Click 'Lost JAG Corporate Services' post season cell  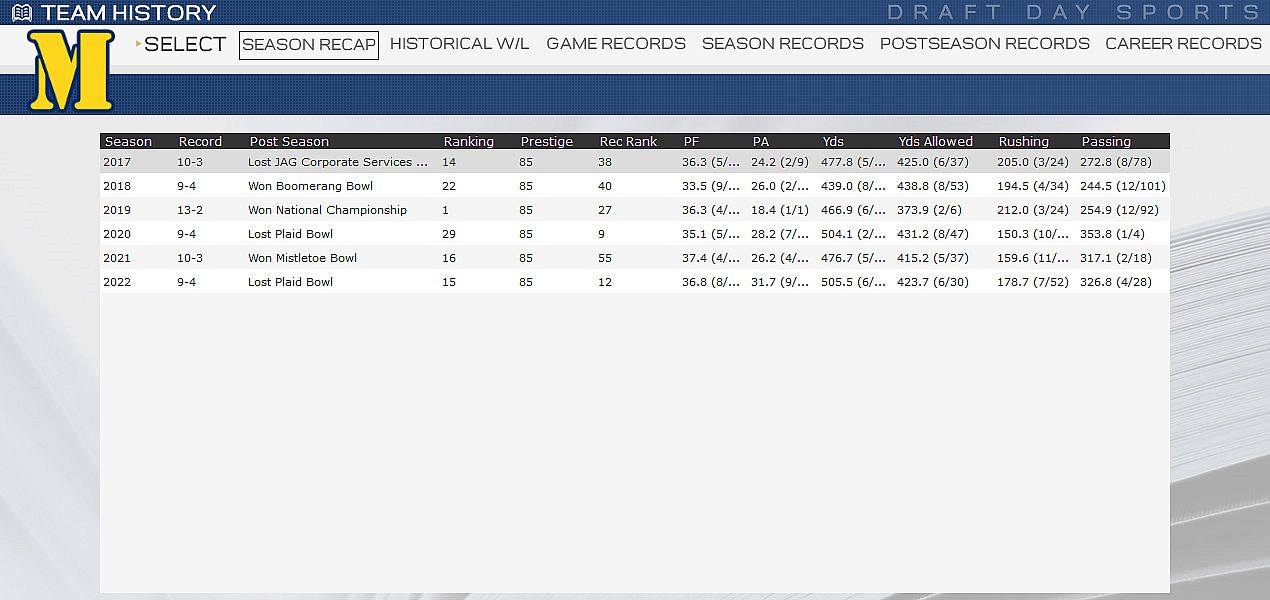tap(338, 162)
